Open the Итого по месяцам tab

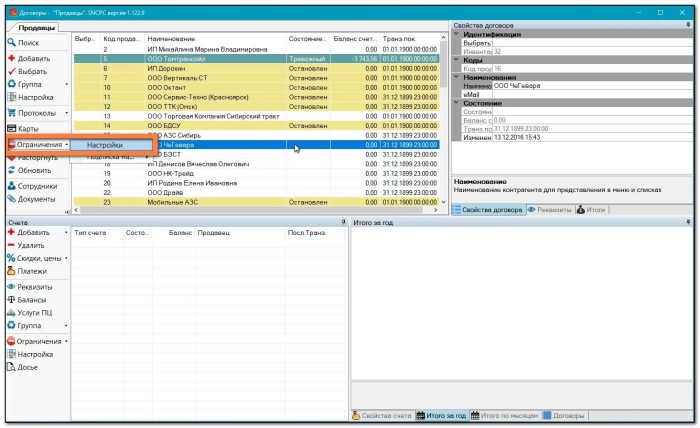tap(504, 416)
